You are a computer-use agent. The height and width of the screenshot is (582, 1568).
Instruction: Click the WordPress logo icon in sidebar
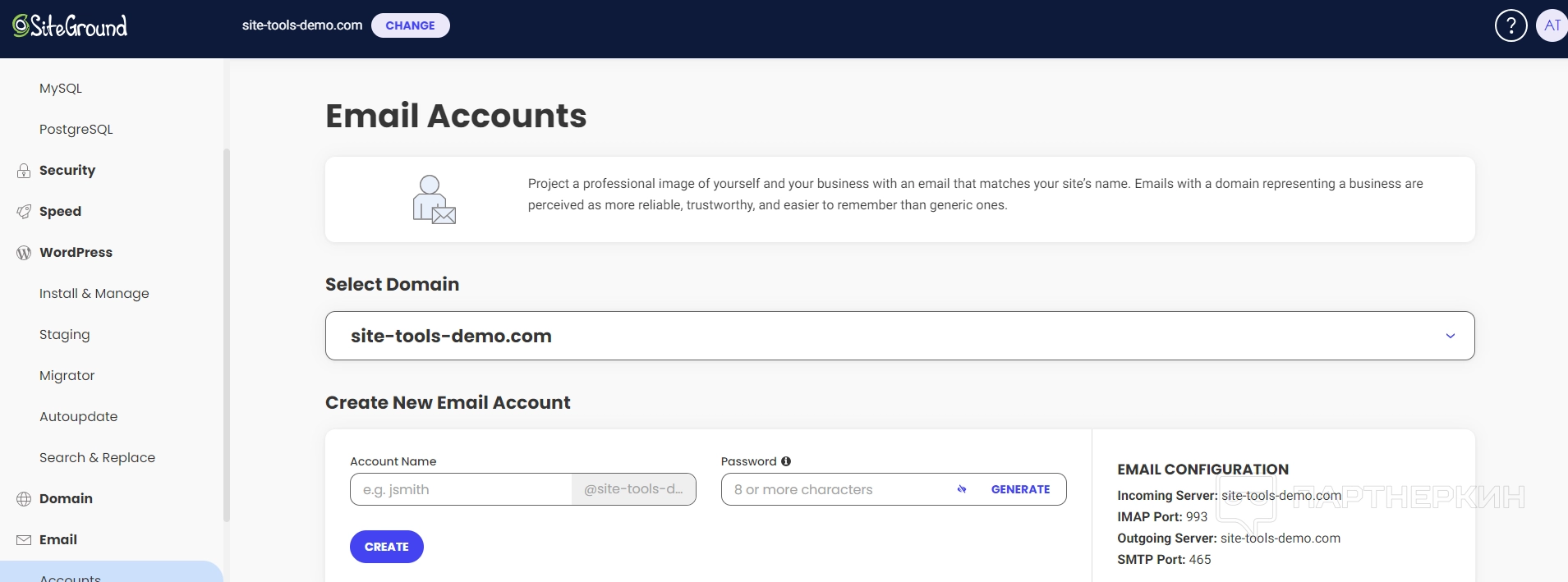pos(24,253)
